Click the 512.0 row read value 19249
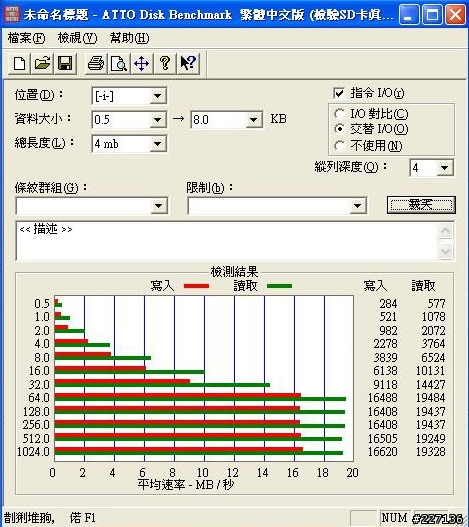The image size is (469, 527). point(431,439)
